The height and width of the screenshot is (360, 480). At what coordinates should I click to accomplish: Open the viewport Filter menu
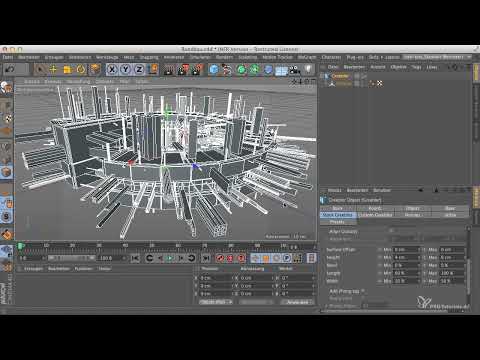point(124,82)
